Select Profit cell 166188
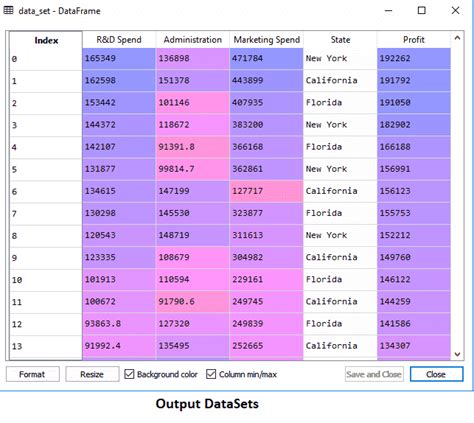 [414, 147]
